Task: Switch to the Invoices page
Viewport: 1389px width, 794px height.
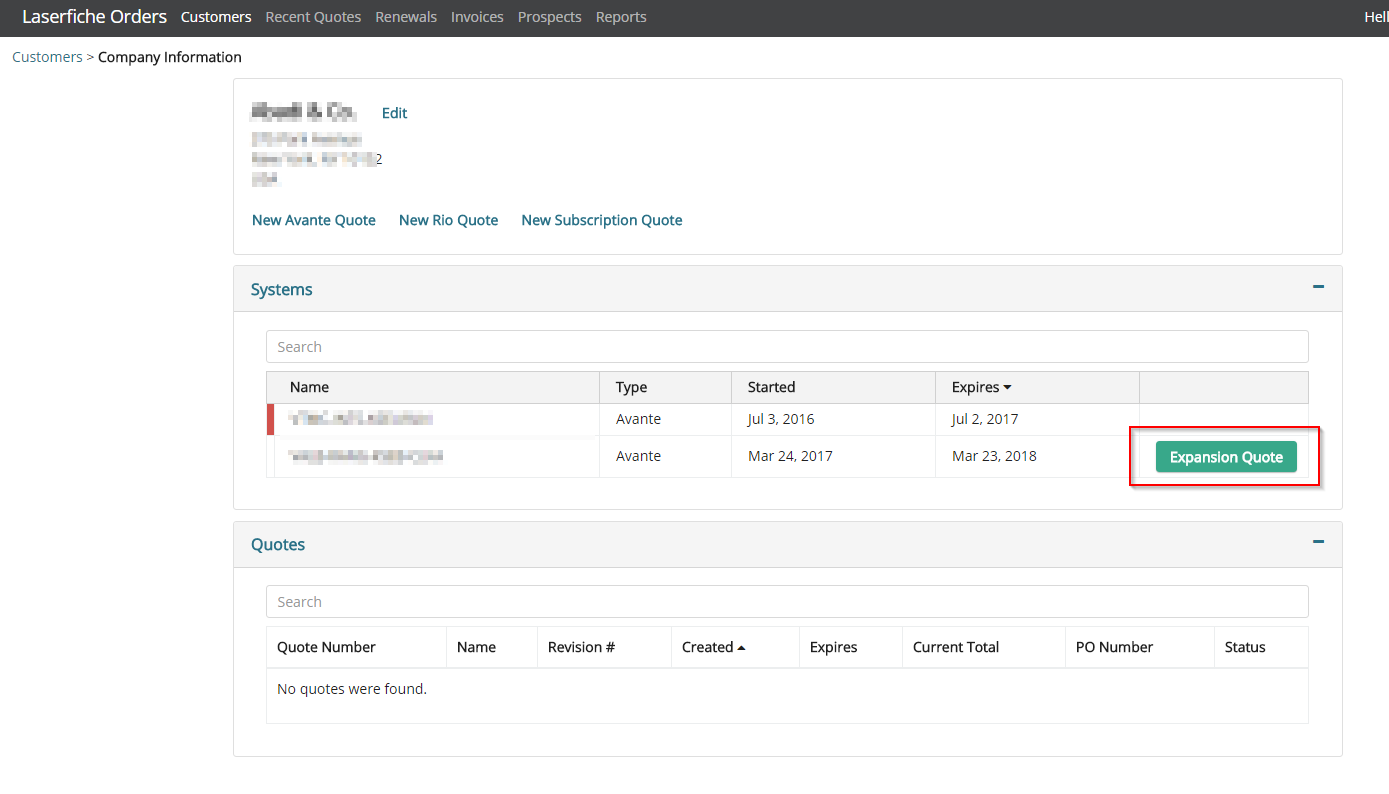Action: point(477,17)
